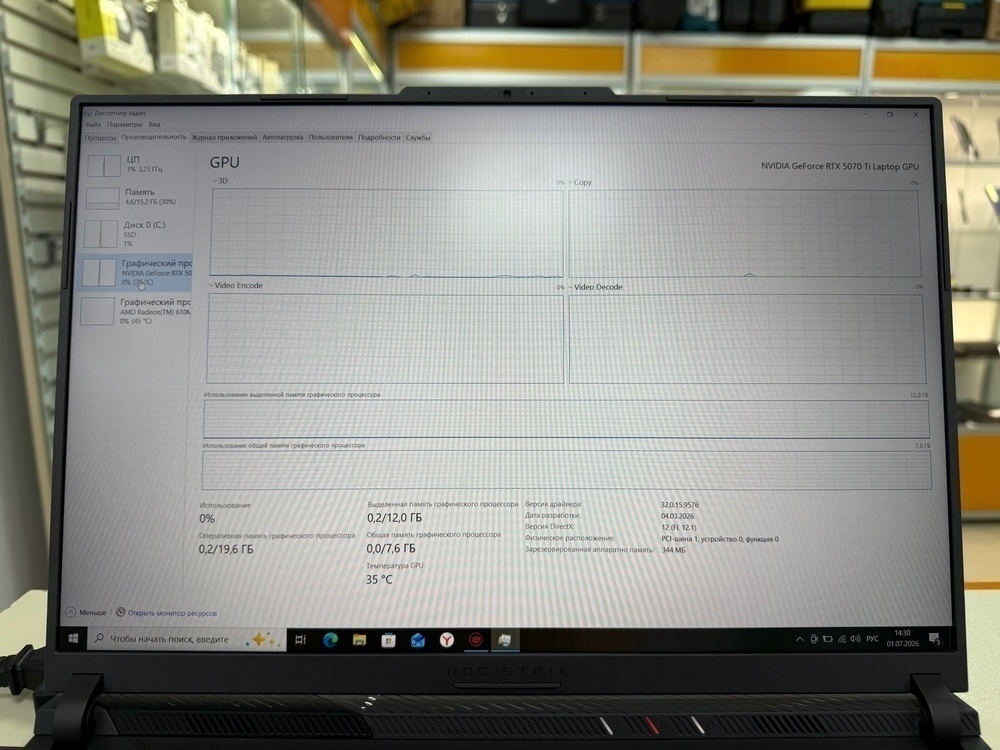This screenshot has width=1000, height=750.
Task: Click the 3D engine usage graph
Action: click(x=386, y=233)
